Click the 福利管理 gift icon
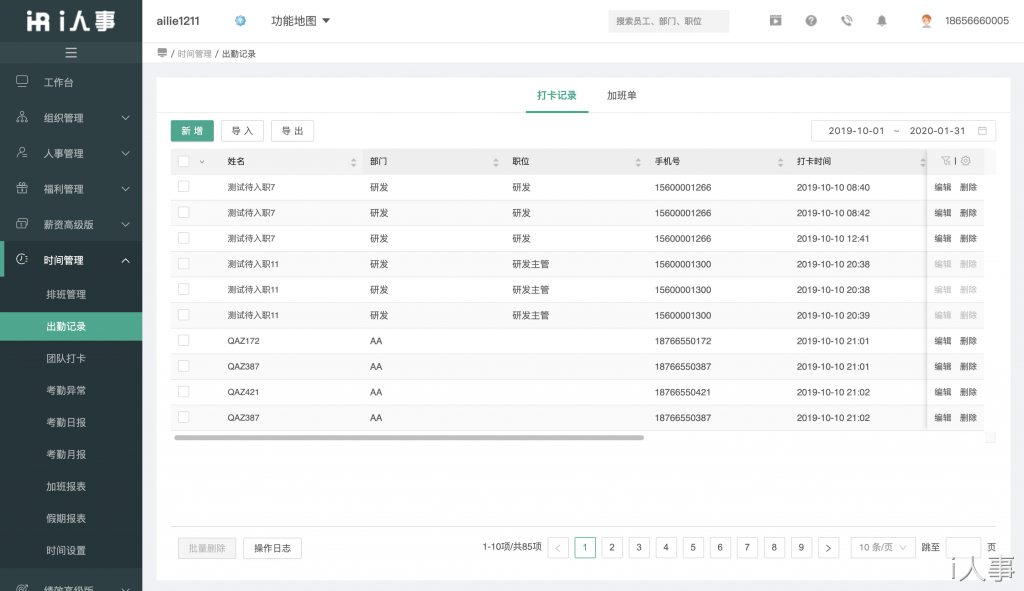The width and height of the screenshot is (1024, 591). click(x=22, y=188)
